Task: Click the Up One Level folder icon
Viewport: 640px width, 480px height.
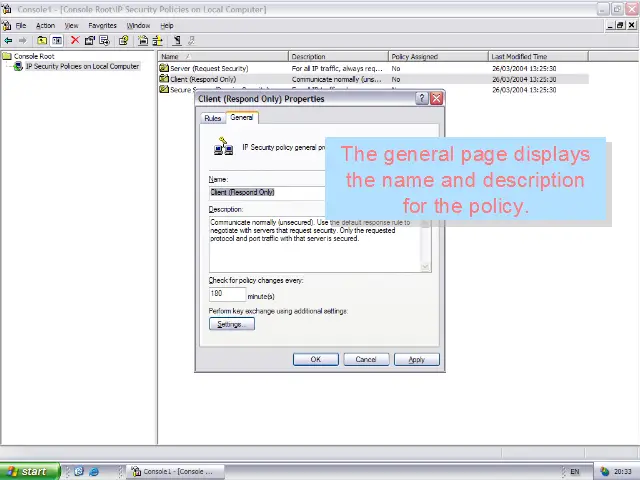Action: click(42, 41)
